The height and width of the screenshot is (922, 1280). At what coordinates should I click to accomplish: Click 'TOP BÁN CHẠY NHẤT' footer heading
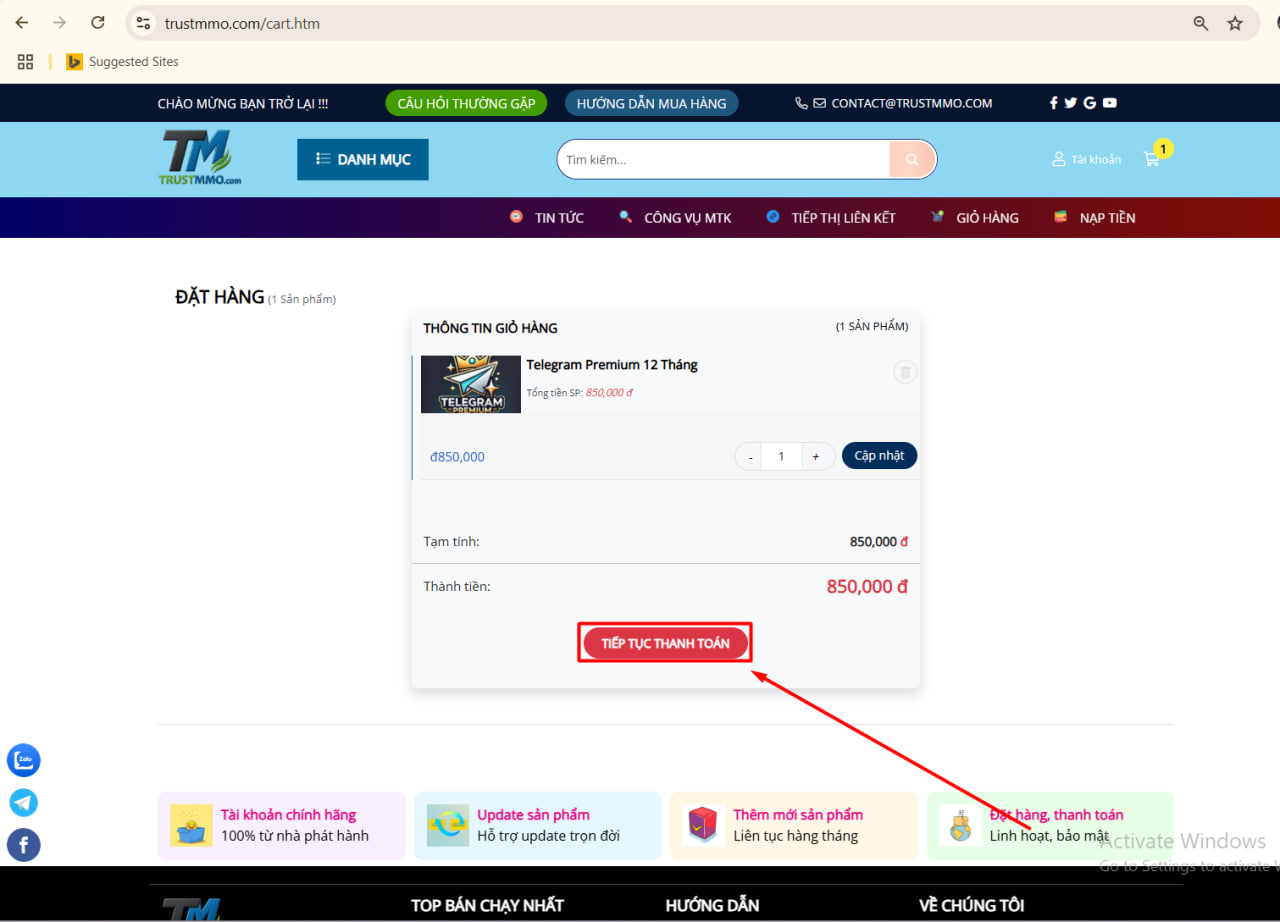[x=487, y=906]
